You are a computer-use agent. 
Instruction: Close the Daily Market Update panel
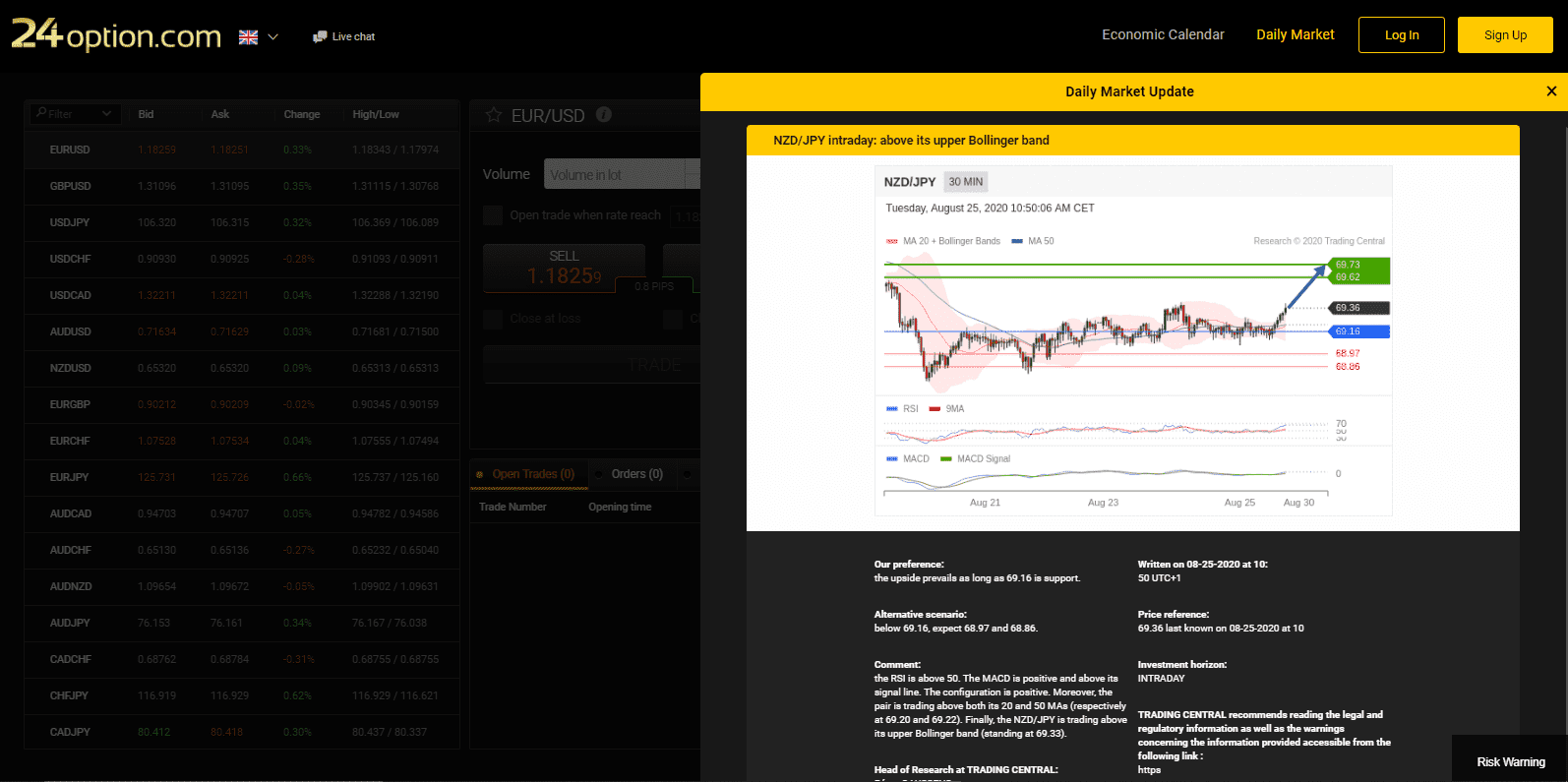1551,91
